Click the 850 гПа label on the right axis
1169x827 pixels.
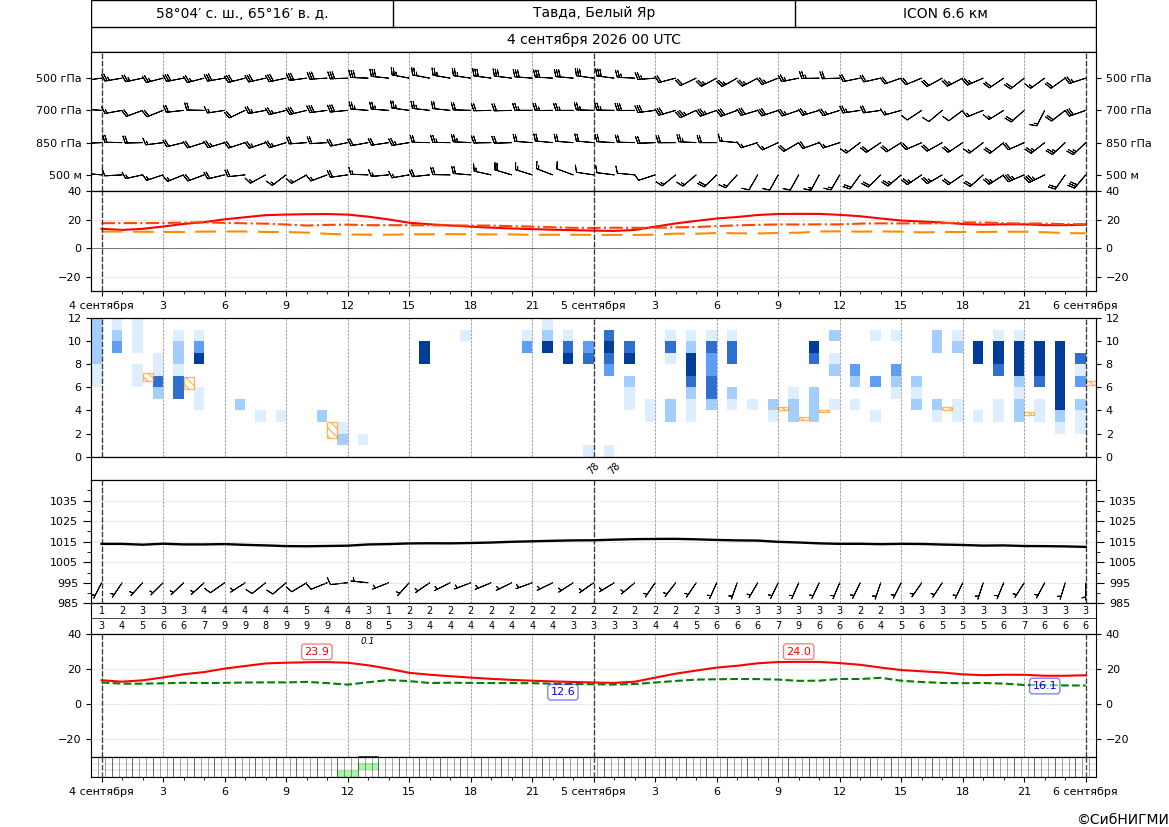click(1128, 143)
